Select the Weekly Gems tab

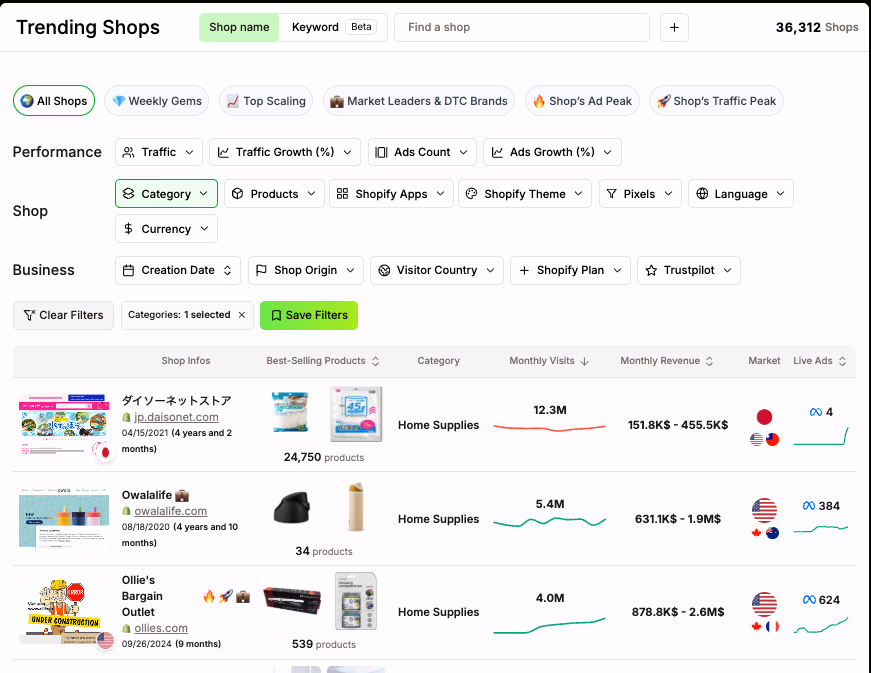coord(157,101)
